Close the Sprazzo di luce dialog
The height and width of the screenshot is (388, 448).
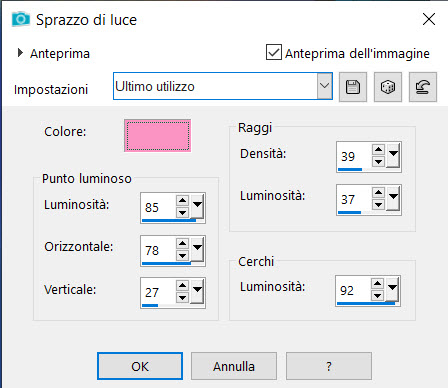tap(429, 19)
